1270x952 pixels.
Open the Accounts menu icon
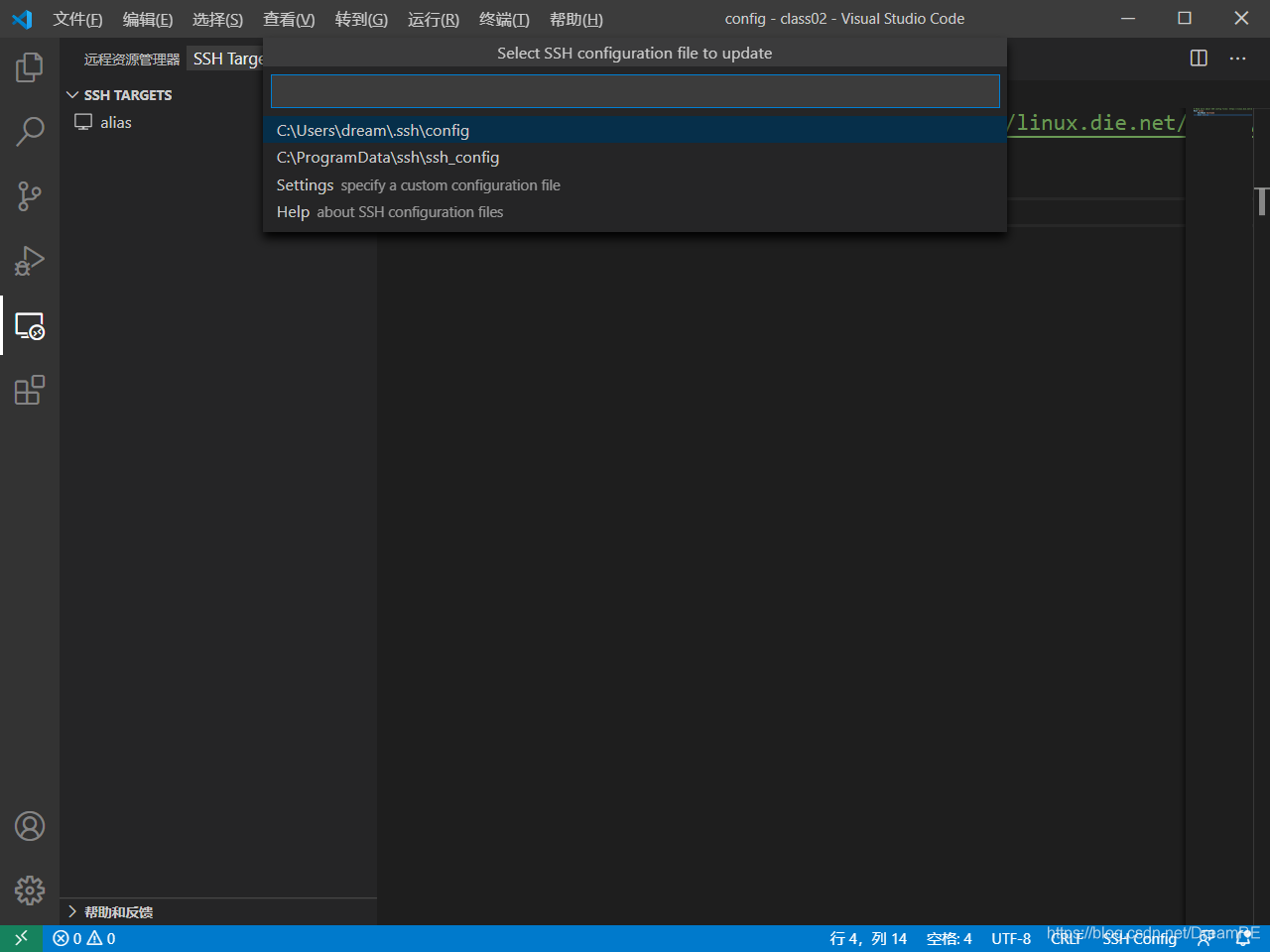coord(30,826)
